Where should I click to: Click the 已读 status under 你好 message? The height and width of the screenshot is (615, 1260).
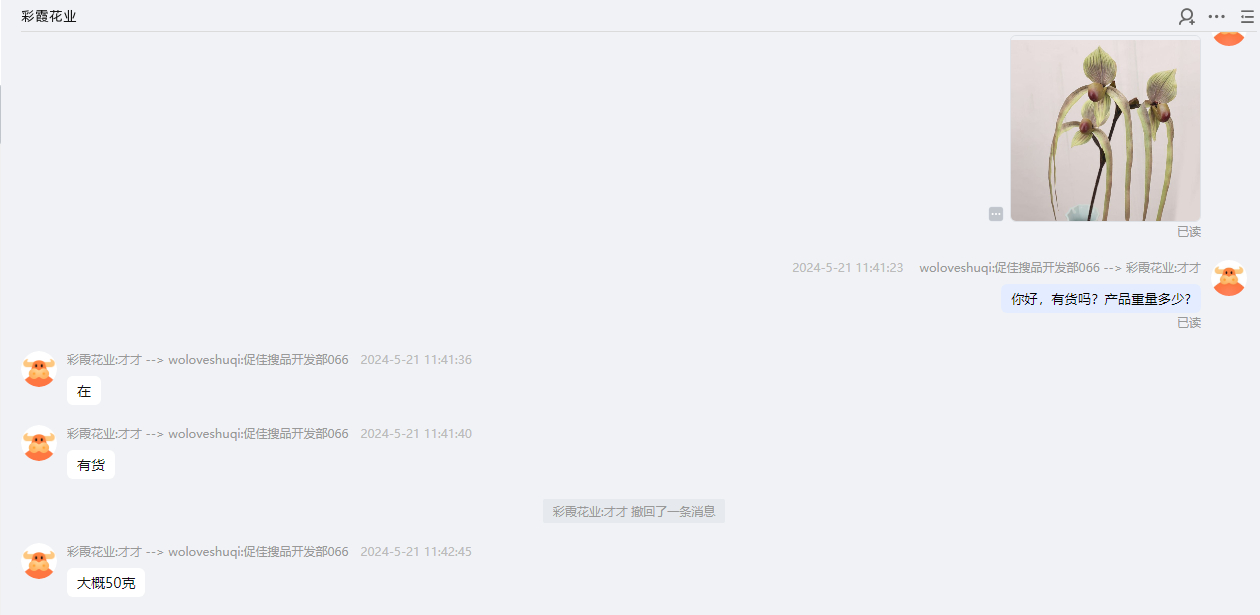[x=1189, y=323]
